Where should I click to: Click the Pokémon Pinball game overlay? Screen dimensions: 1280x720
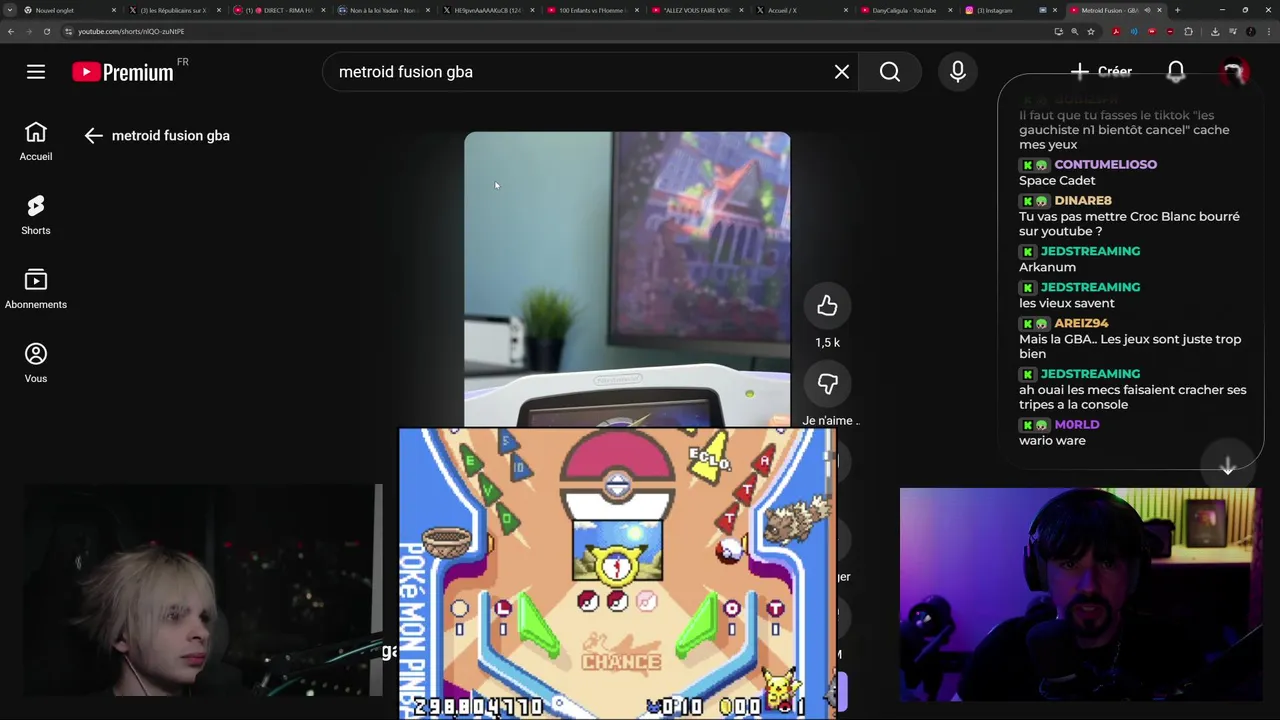point(617,573)
